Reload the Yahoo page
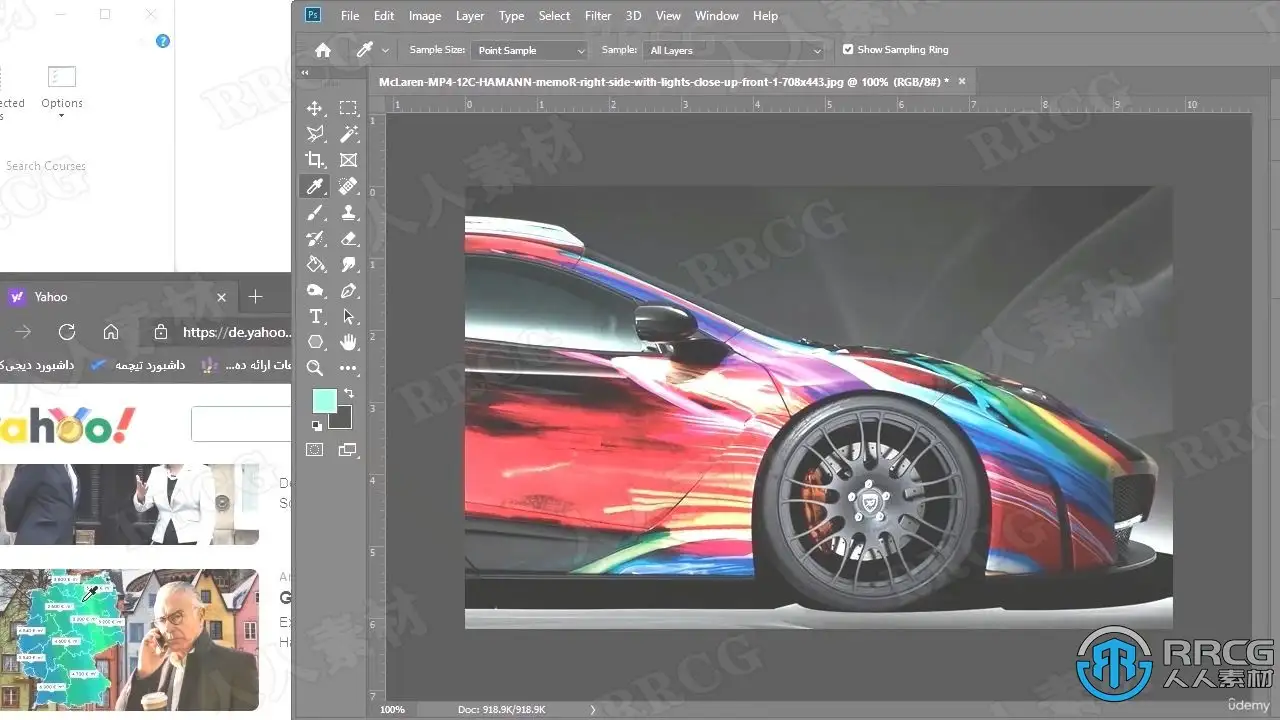 click(x=67, y=332)
